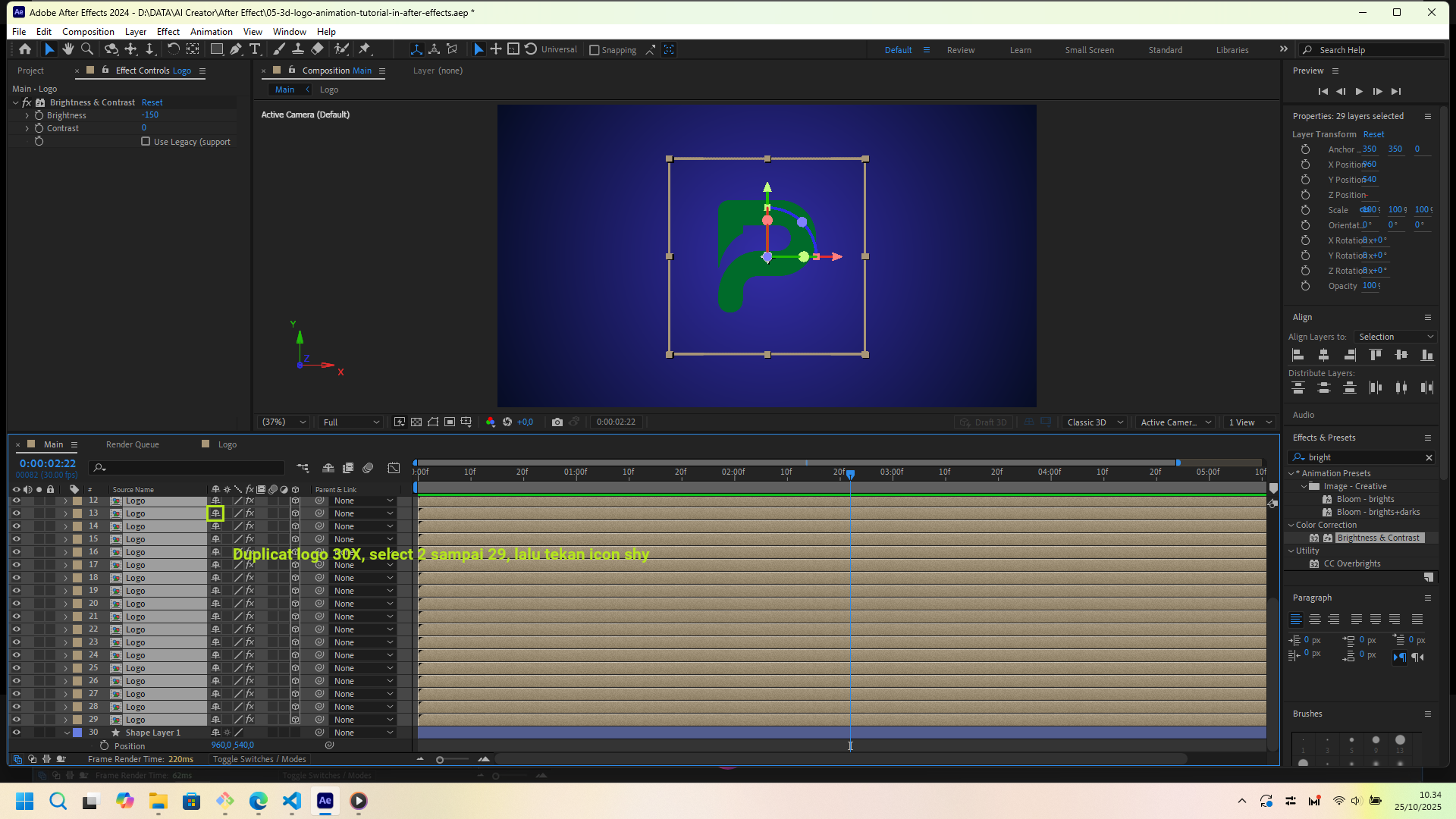Viewport: 1456px width, 819px height.
Task: Hide layer 30 Shape Layer 1
Action: (x=16, y=733)
